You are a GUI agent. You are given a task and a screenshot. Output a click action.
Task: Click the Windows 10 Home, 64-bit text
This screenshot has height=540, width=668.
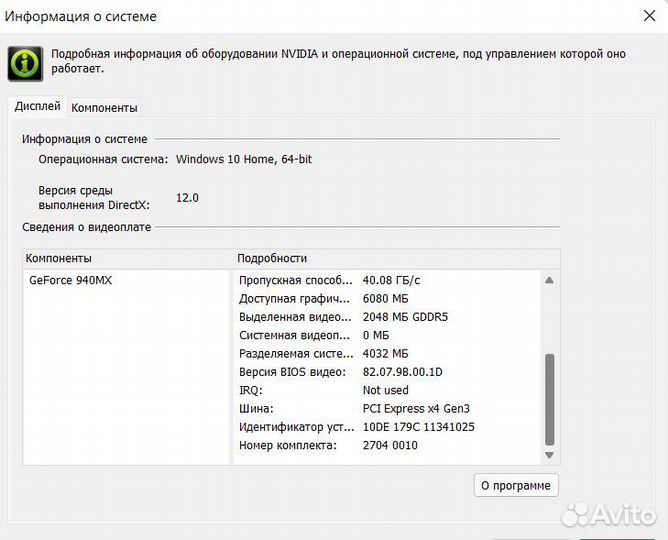click(244, 159)
